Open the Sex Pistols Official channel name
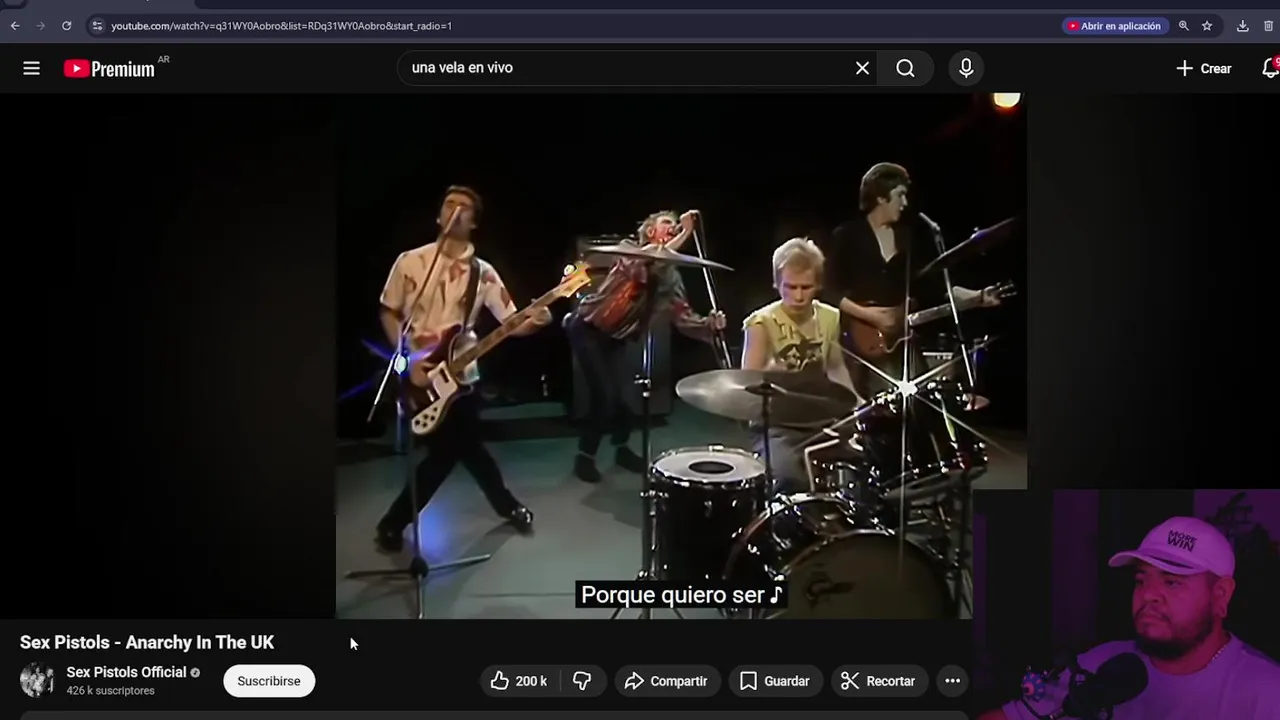1280x720 pixels. (x=126, y=672)
